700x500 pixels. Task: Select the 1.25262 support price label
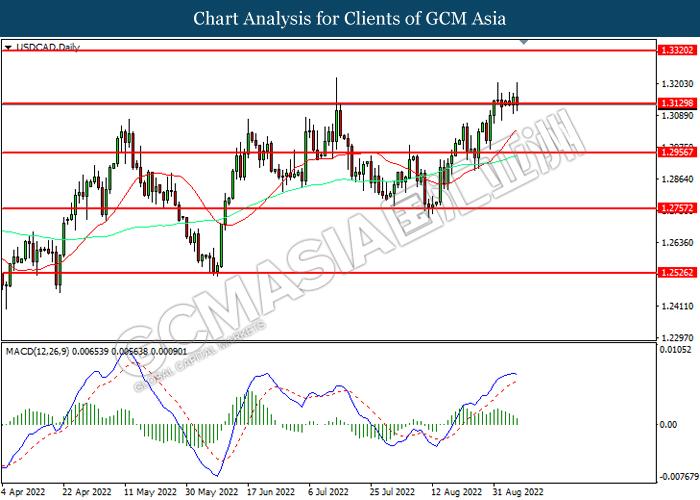pos(676,272)
